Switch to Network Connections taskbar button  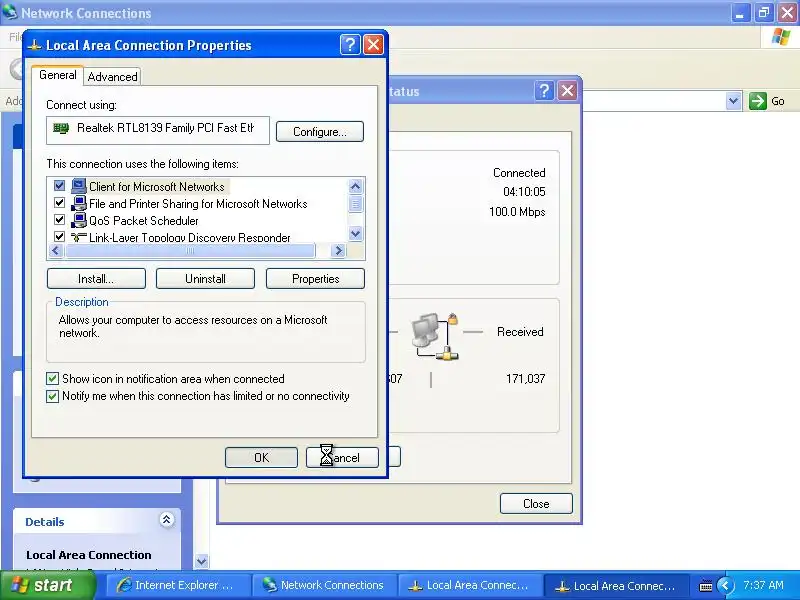pos(326,585)
